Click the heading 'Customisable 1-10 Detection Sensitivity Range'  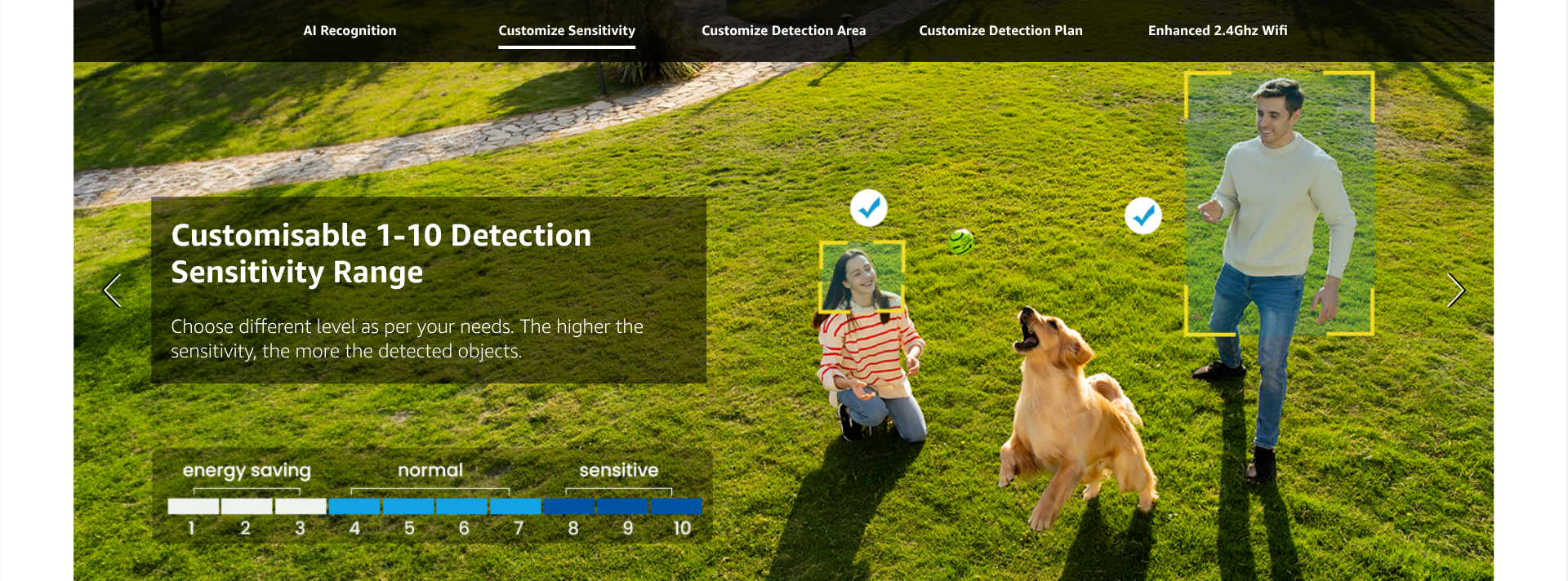point(381,253)
